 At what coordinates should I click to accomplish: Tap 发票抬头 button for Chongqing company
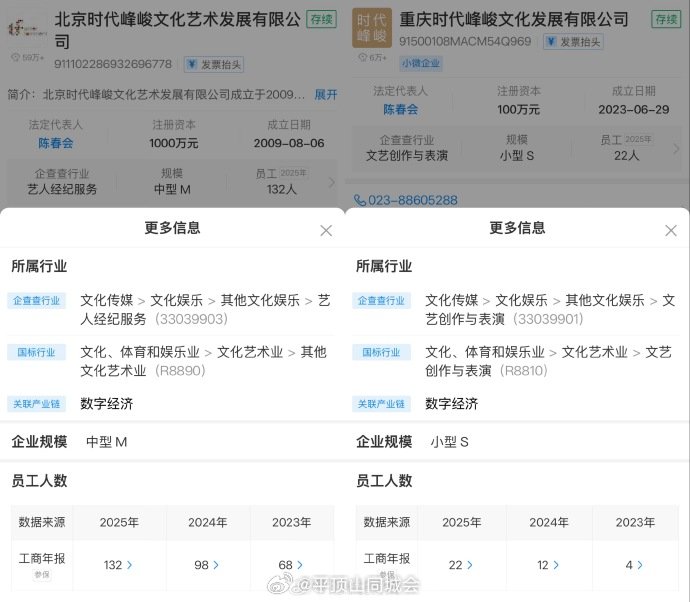coord(573,42)
